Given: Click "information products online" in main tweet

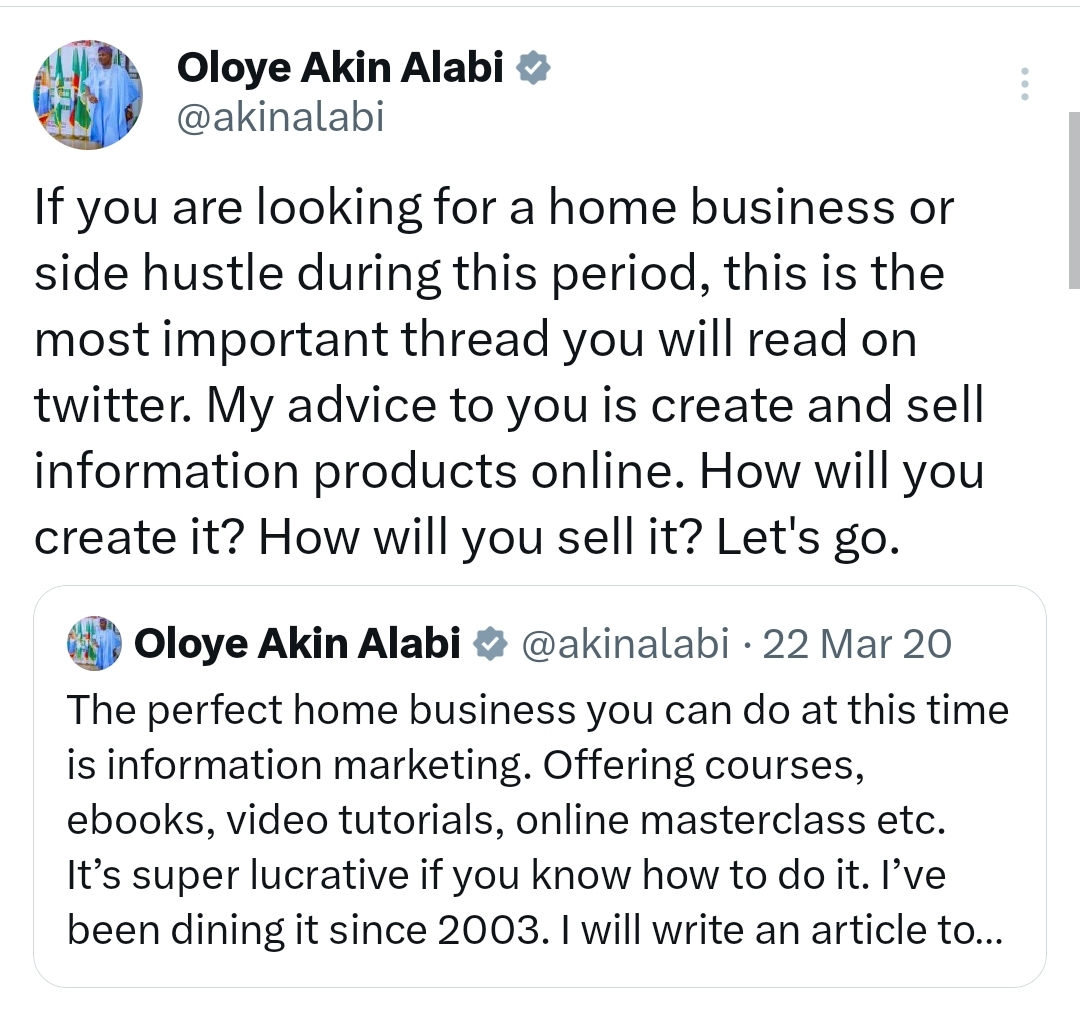Looking at the screenshot, I should (x=348, y=471).
